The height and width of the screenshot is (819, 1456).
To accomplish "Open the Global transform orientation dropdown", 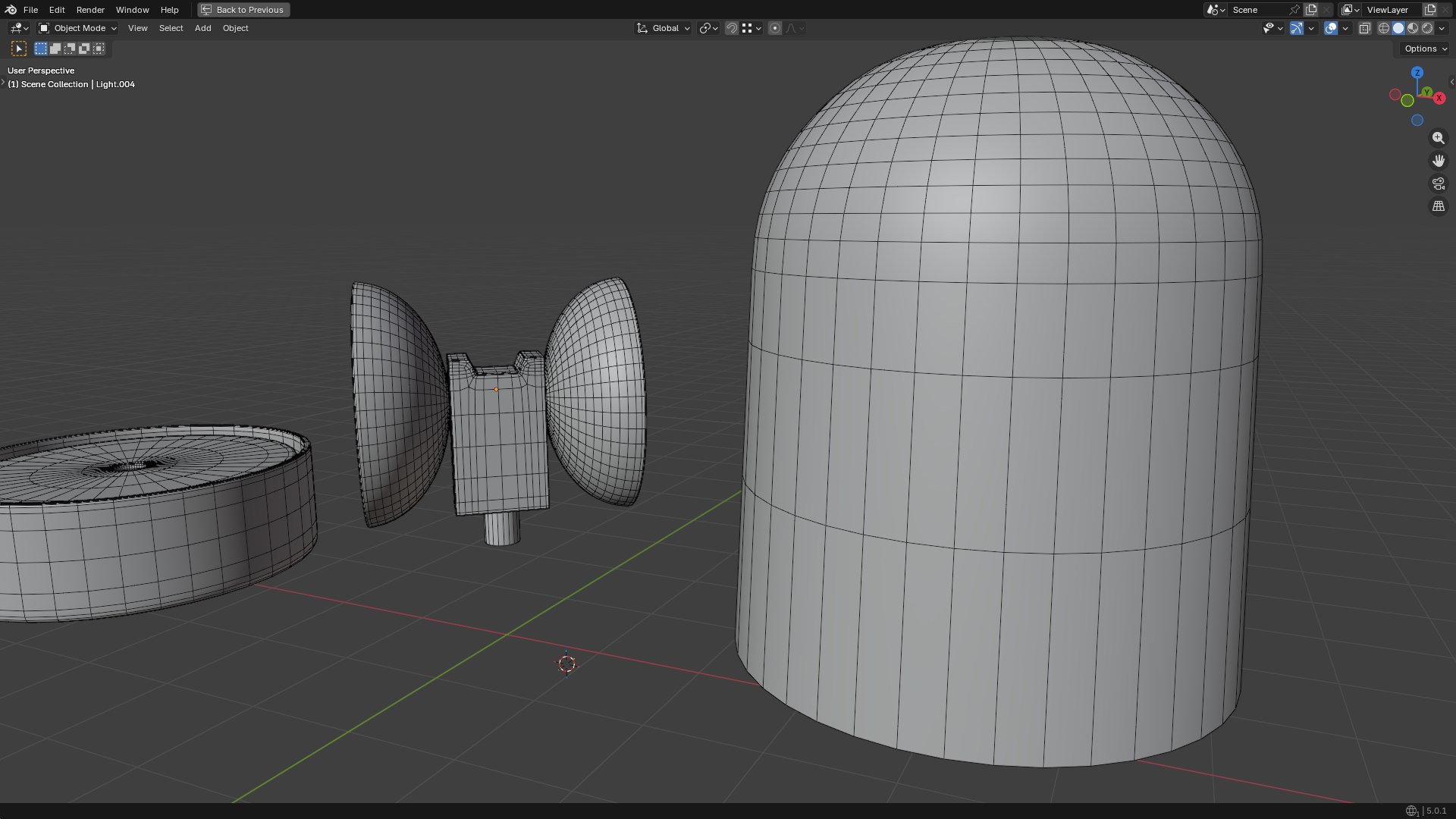I will point(663,28).
